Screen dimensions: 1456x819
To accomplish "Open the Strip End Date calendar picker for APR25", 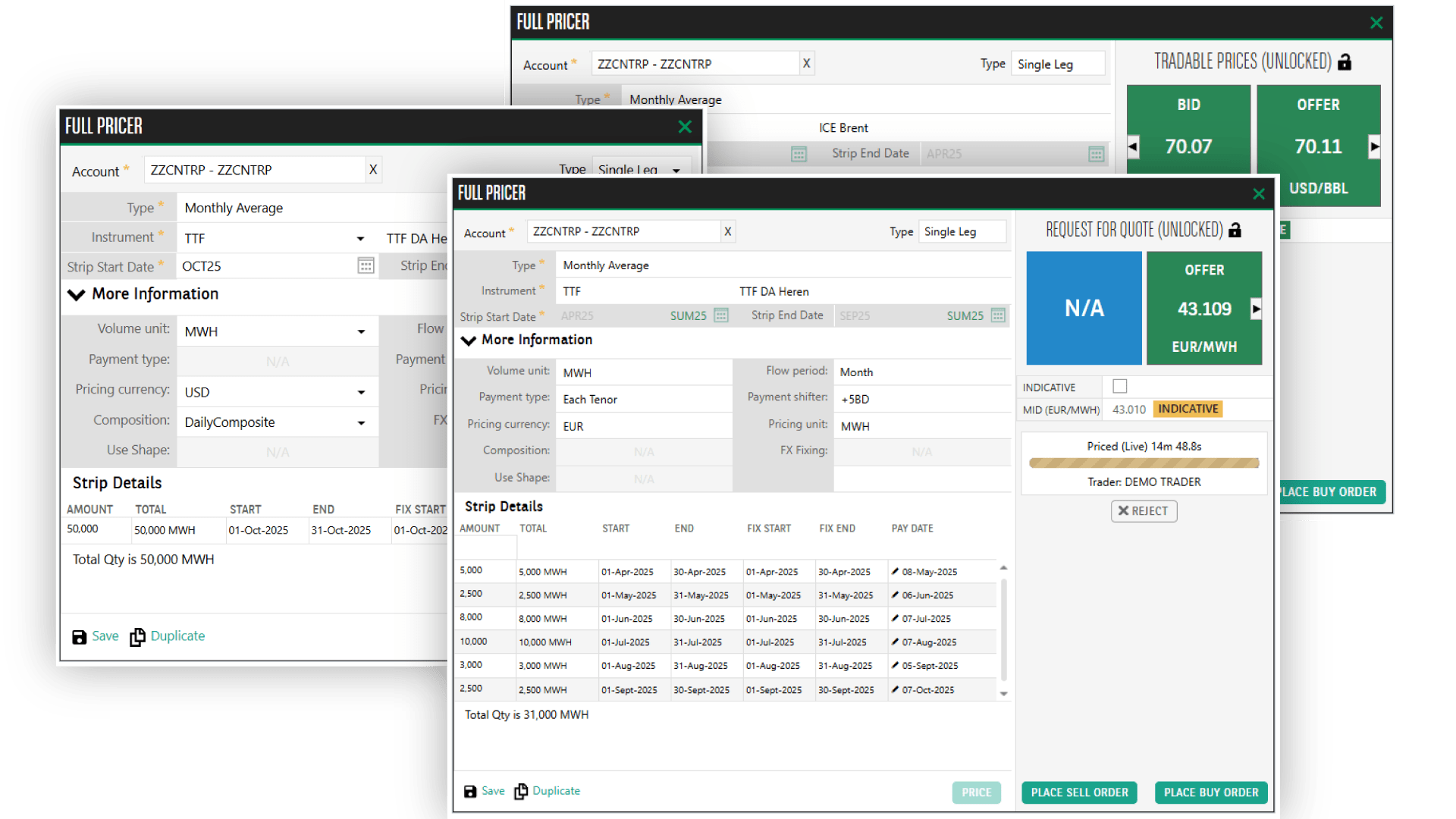I will (1097, 153).
